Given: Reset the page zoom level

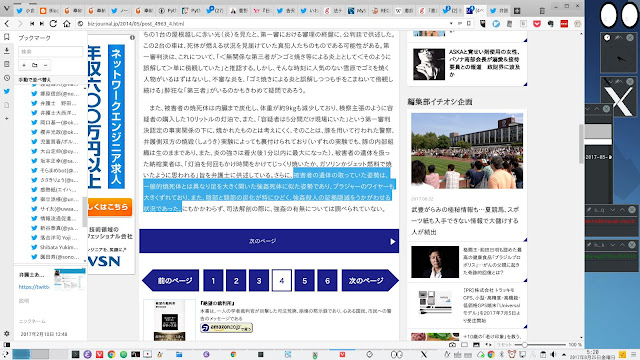Looking at the screenshot, I should [x=504, y=344].
